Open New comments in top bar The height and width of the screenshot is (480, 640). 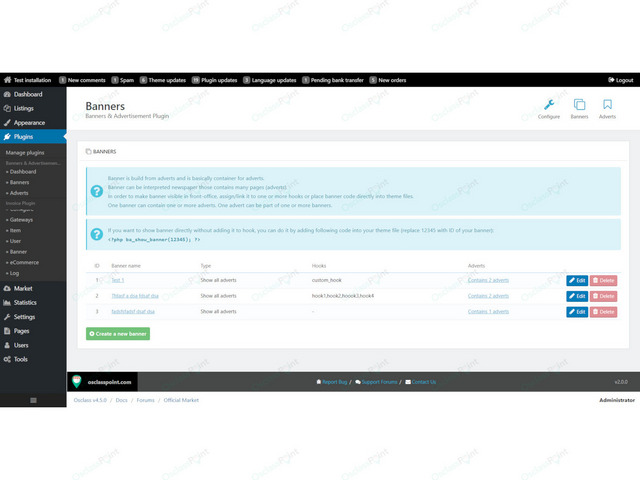[x=82, y=80]
